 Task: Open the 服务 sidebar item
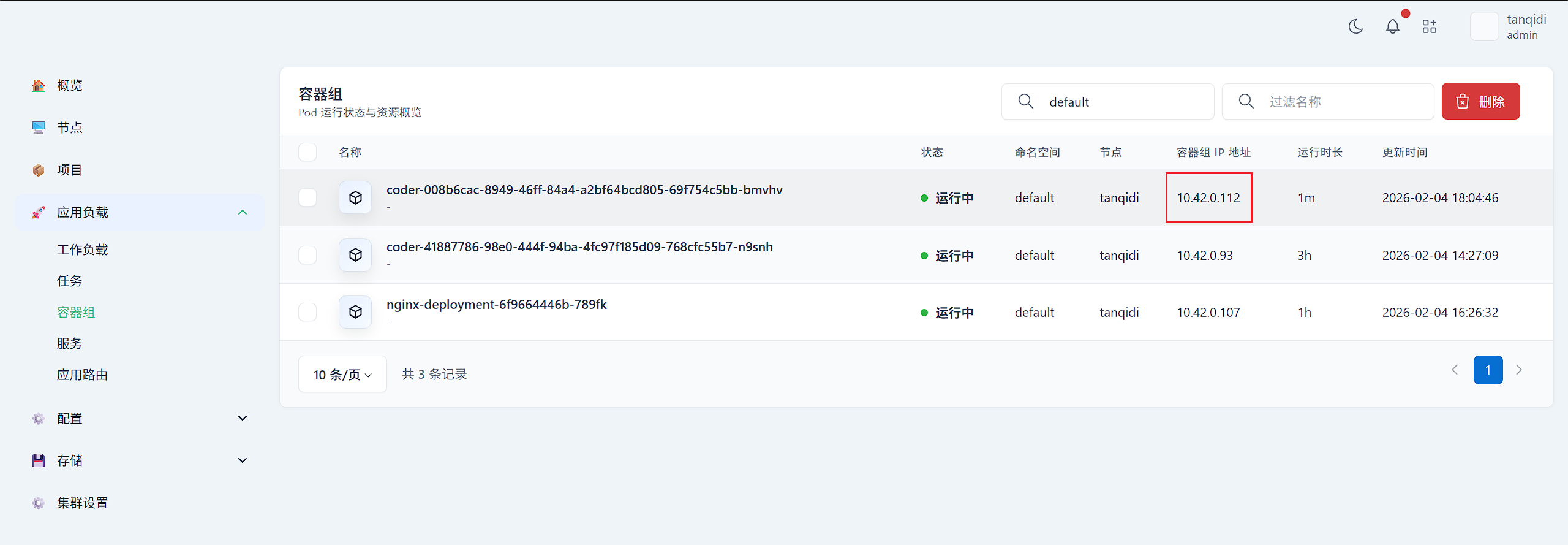(x=69, y=343)
